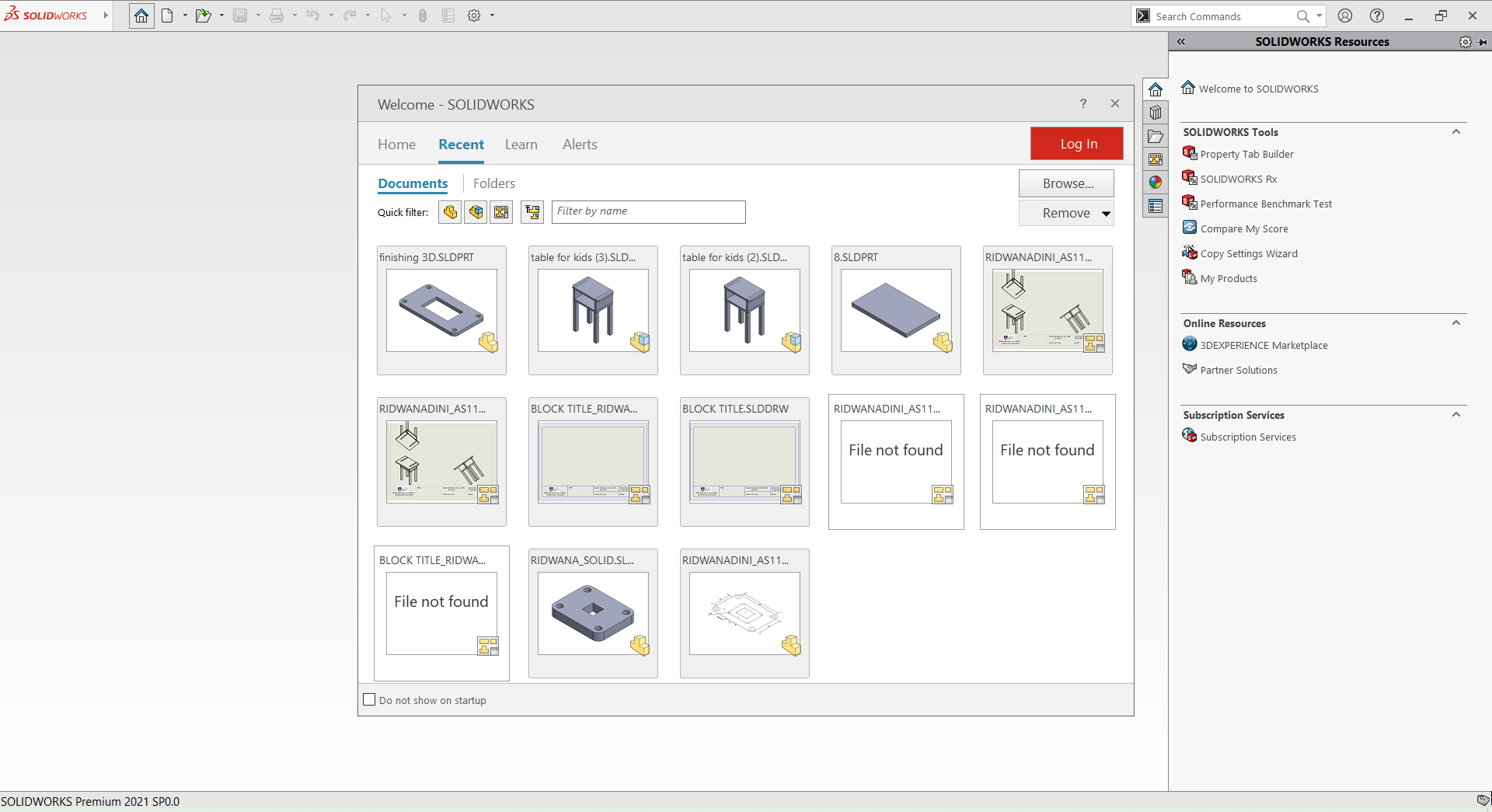Collapse the Subscription Services section

click(x=1456, y=415)
